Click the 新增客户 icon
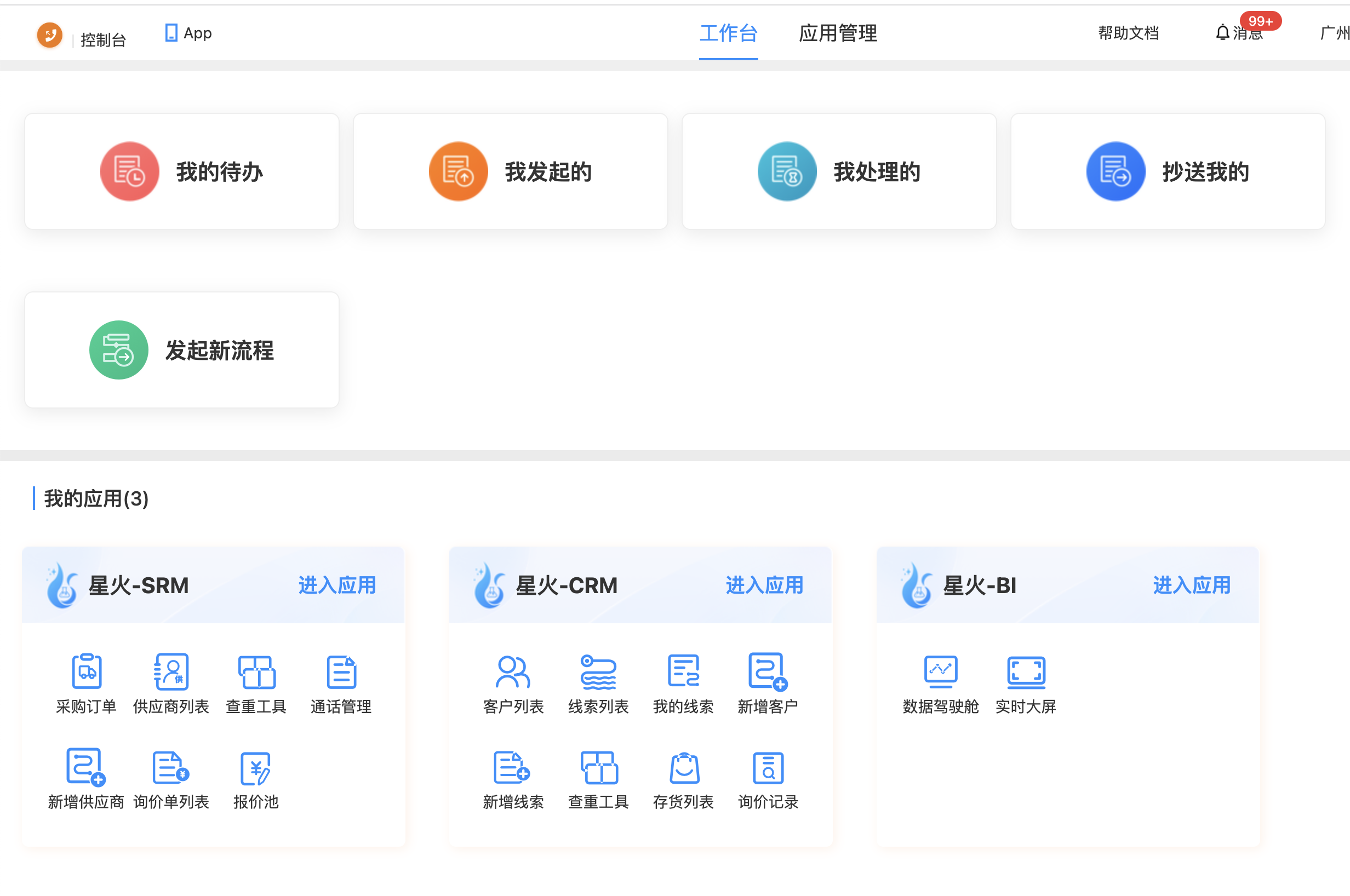Screen dimensions: 1350x896 [768, 671]
